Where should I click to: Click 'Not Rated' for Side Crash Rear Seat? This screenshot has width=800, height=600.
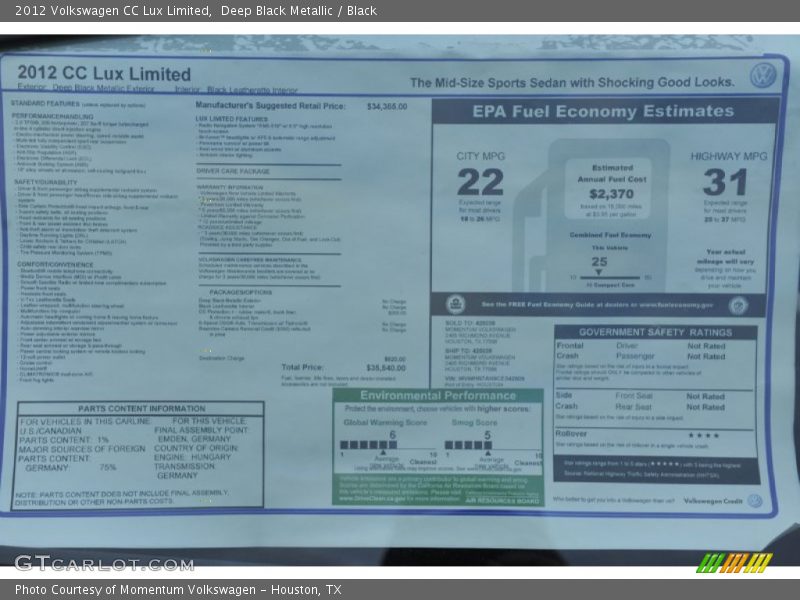click(706, 407)
